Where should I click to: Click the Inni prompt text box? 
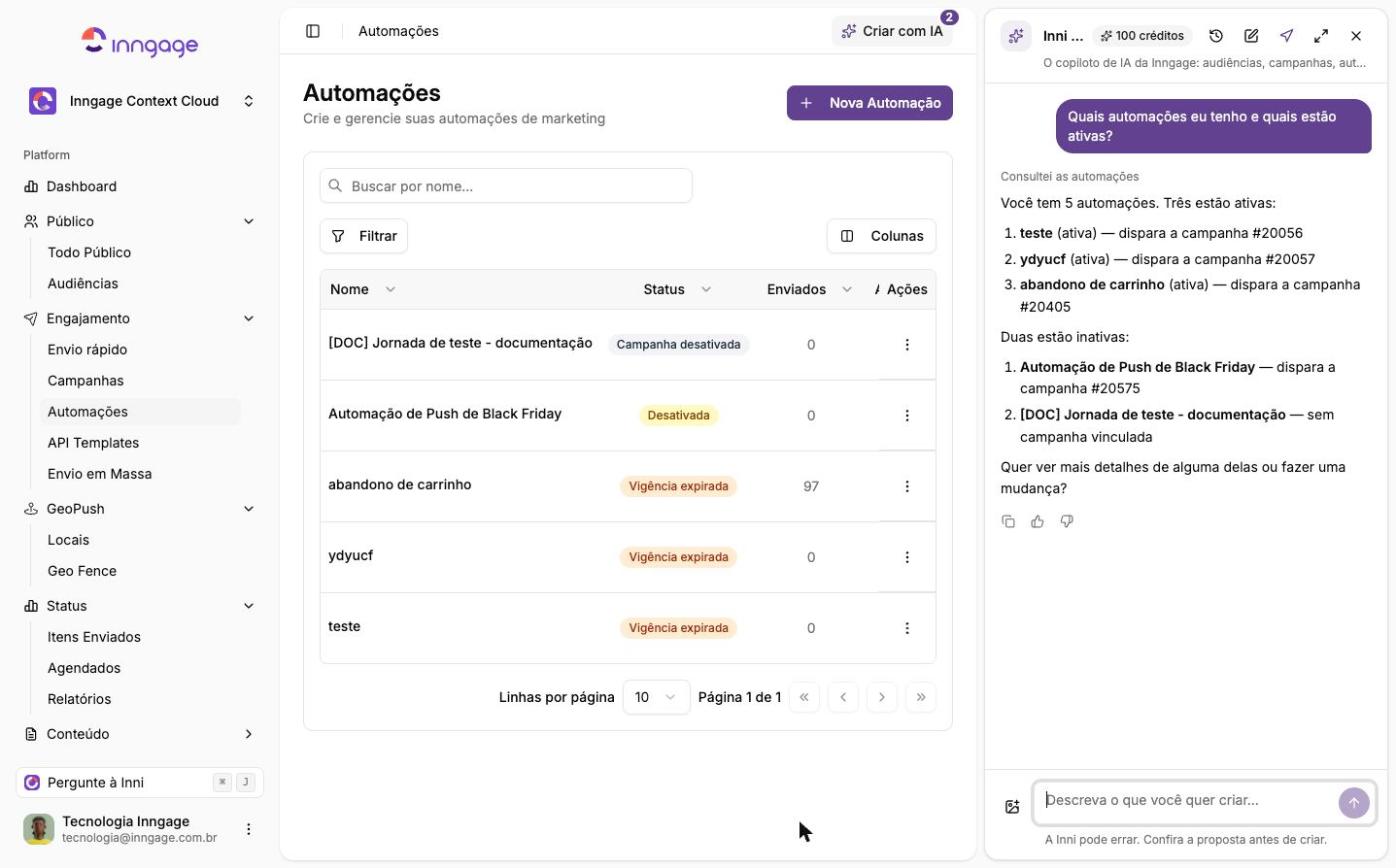[1187, 801]
